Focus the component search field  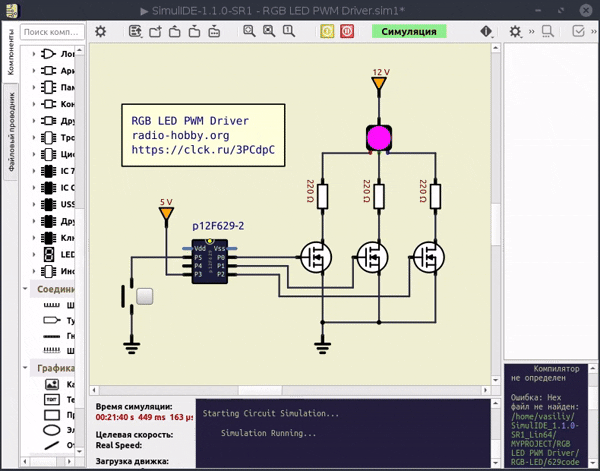click(x=52, y=32)
